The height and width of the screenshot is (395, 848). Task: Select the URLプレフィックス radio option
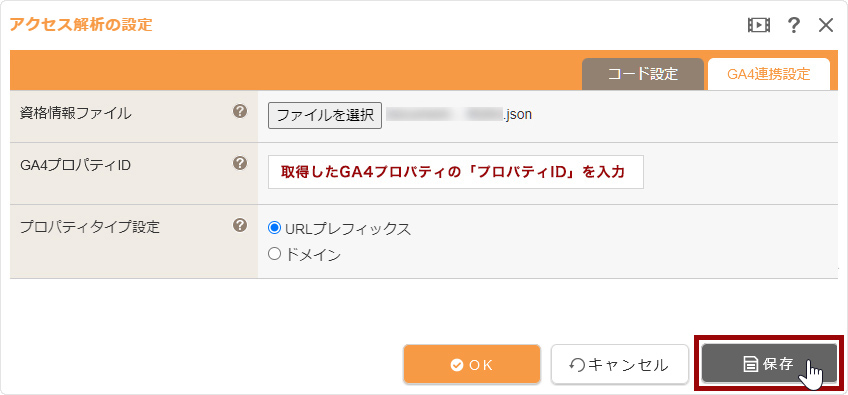tap(274, 228)
